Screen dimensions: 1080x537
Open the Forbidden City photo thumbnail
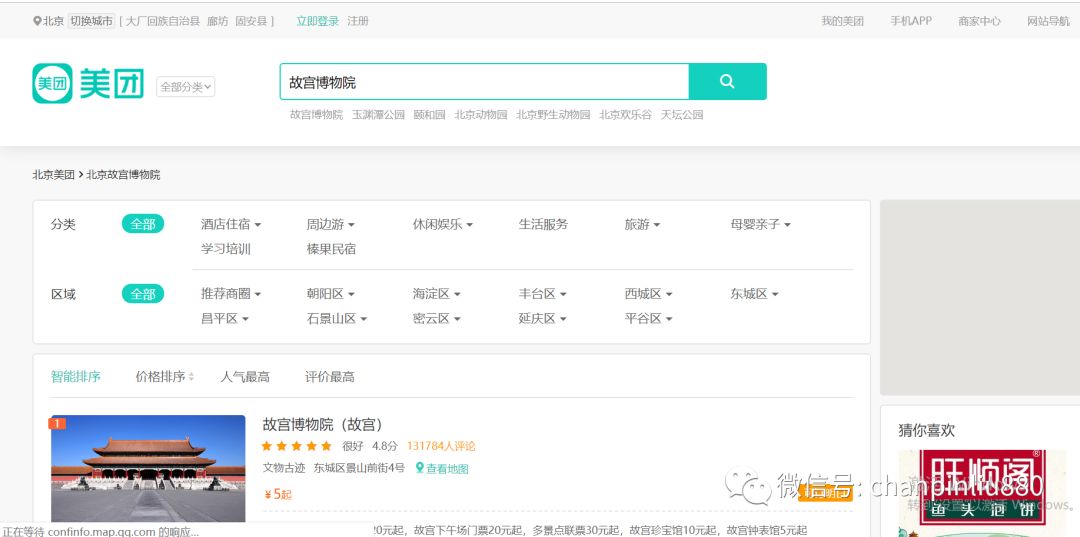coord(148,468)
